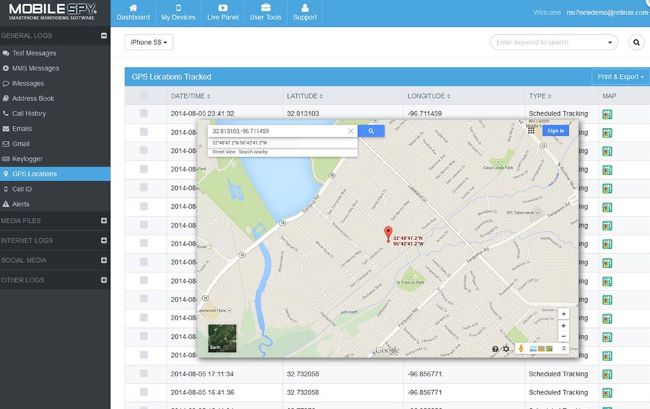
Task: Open the iPhone 5S device dropdown
Action: point(149,42)
